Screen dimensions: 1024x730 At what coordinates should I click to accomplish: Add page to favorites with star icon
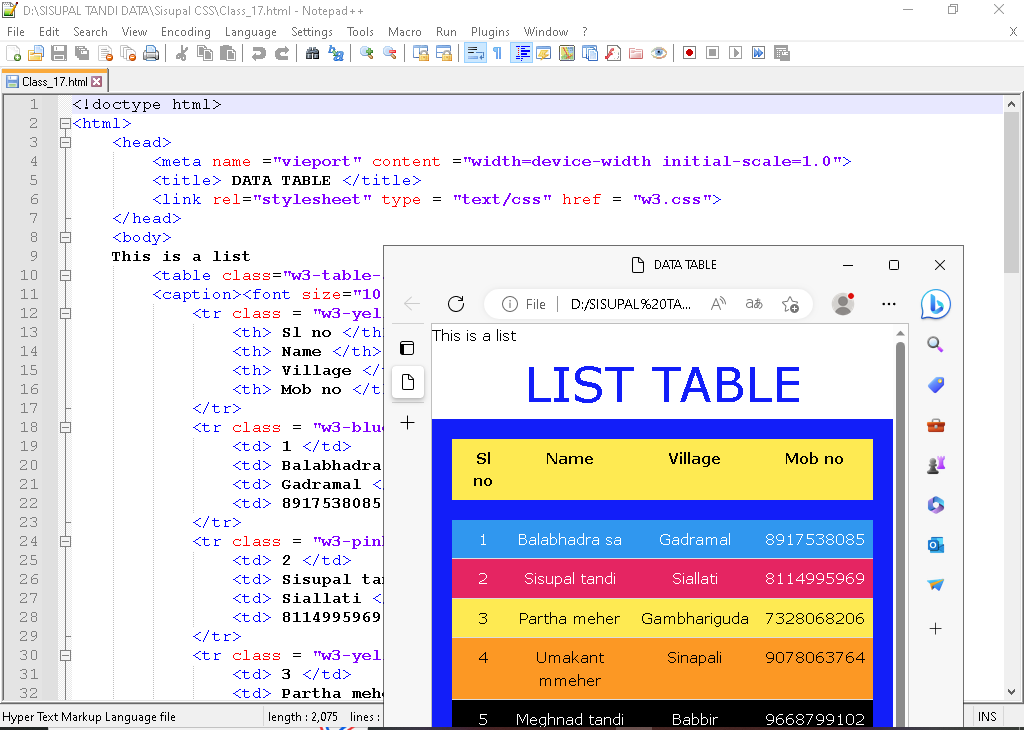point(790,304)
